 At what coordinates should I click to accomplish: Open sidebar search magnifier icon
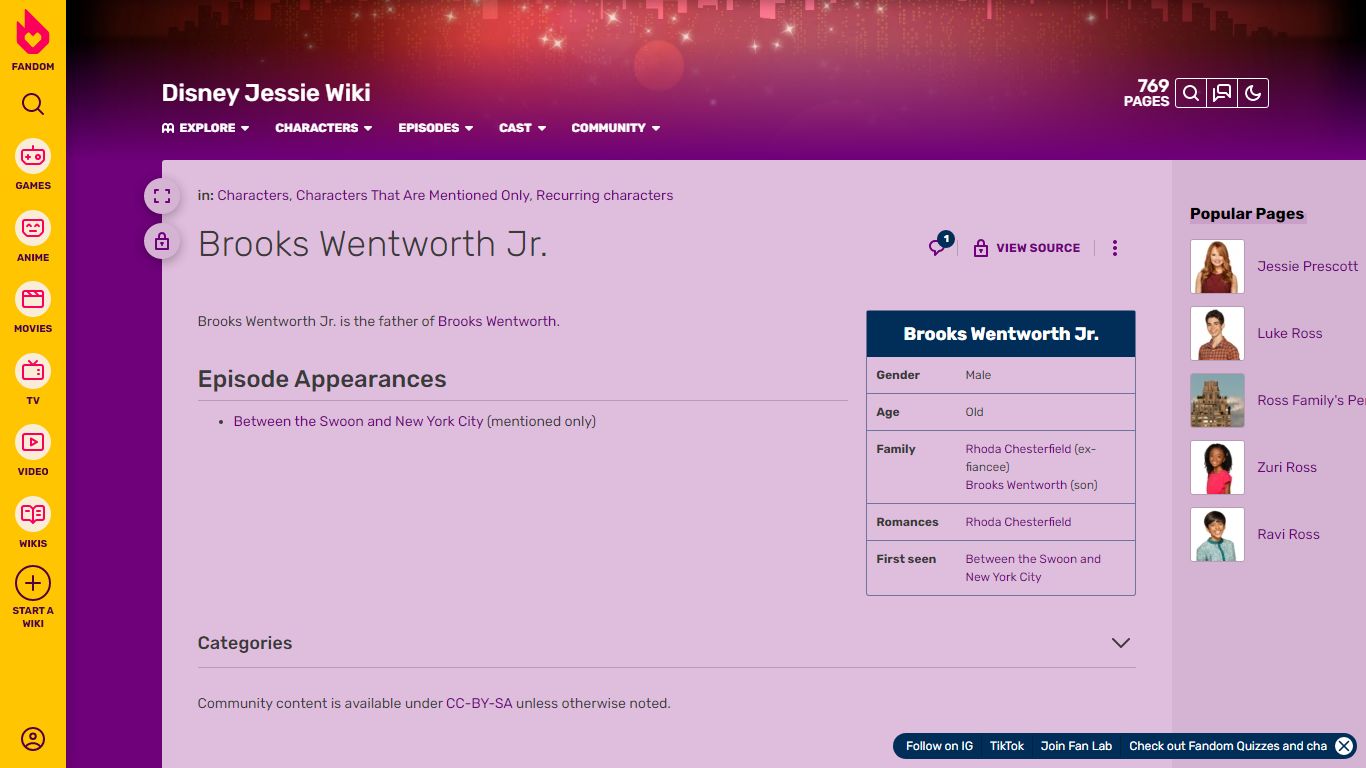coord(33,105)
